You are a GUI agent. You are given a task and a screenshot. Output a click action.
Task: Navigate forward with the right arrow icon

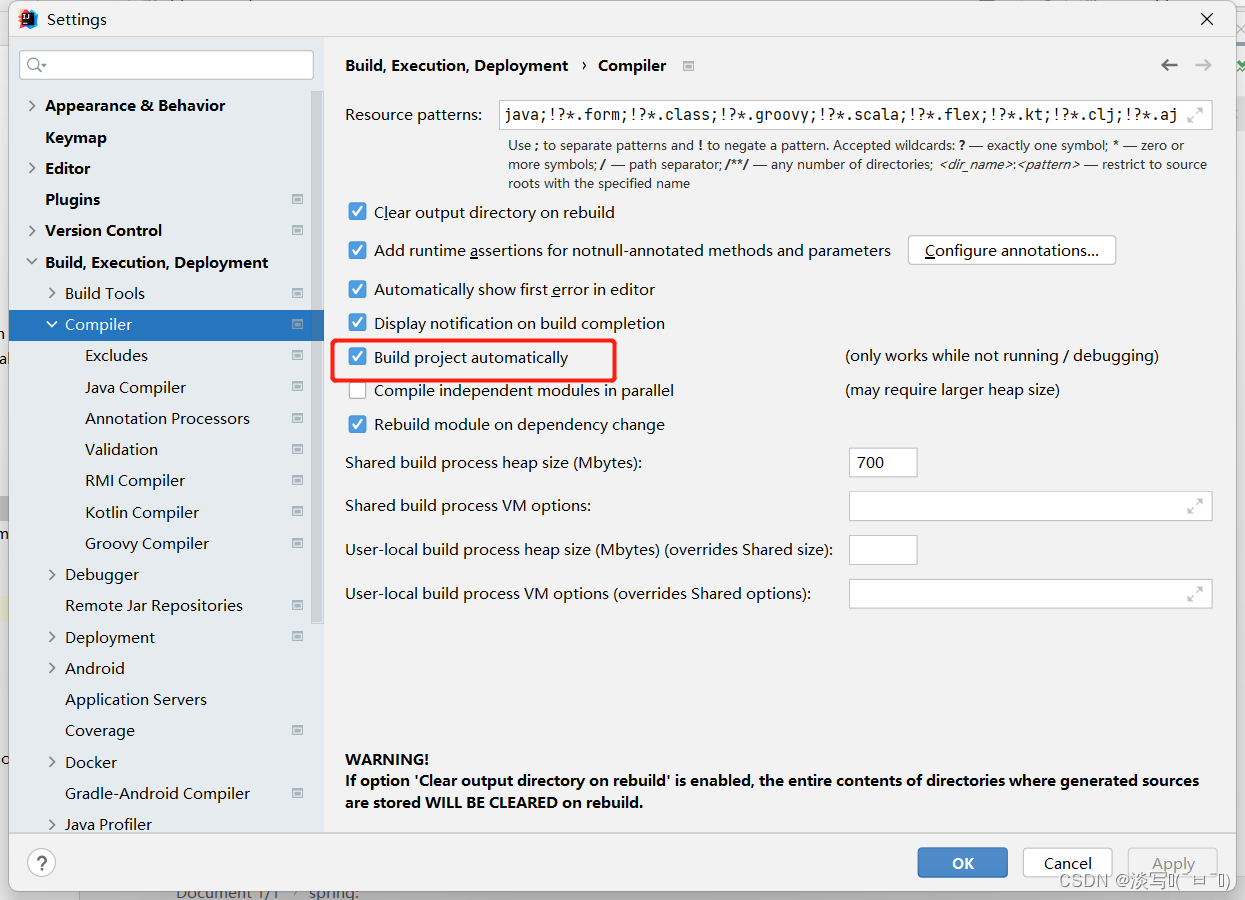[x=1203, y=65]
